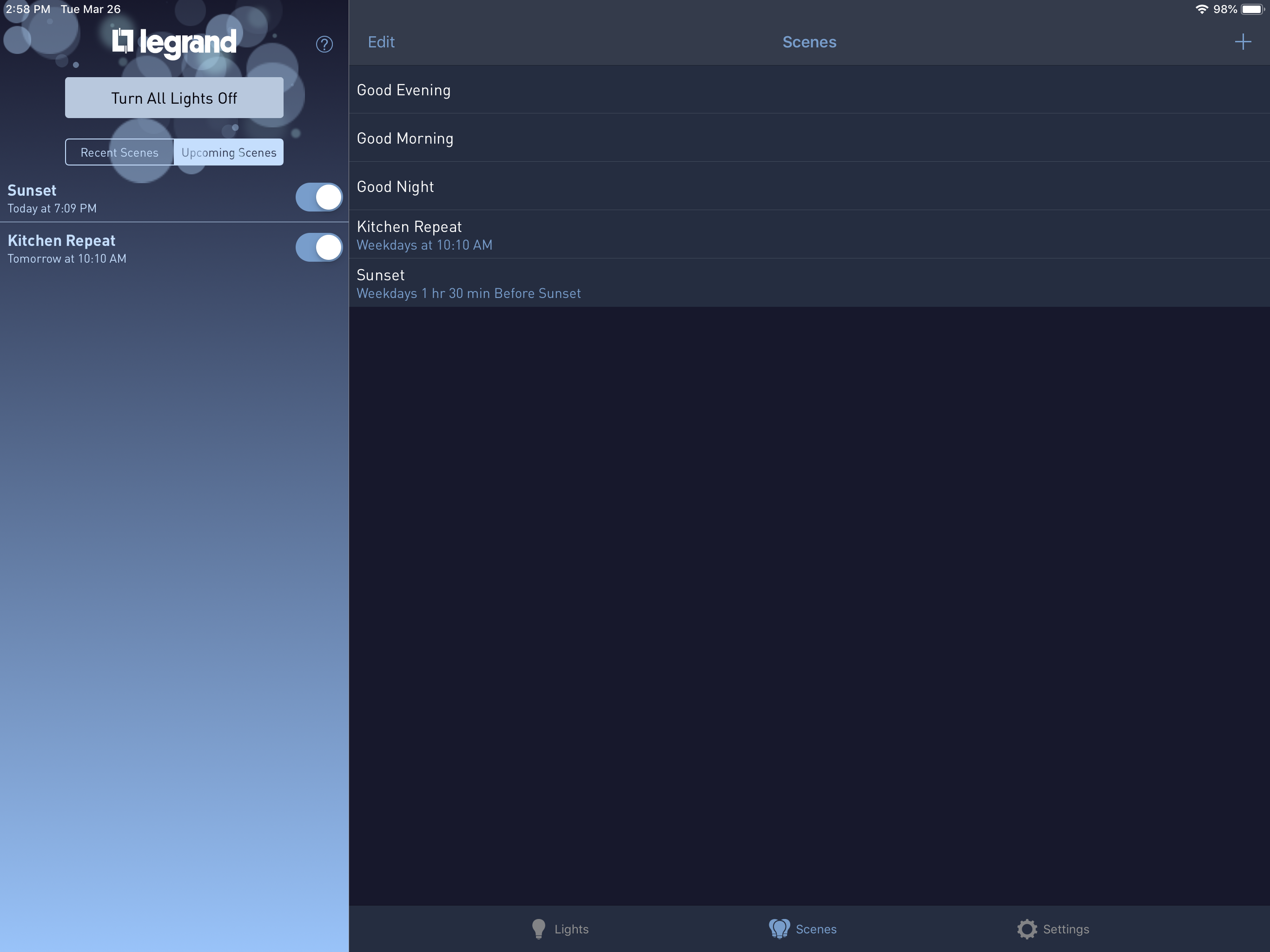Screen dimensions: 1270x952
Task: Tap Tomorrow at 10:10 AM text
Action: click(x=66, y=259)
